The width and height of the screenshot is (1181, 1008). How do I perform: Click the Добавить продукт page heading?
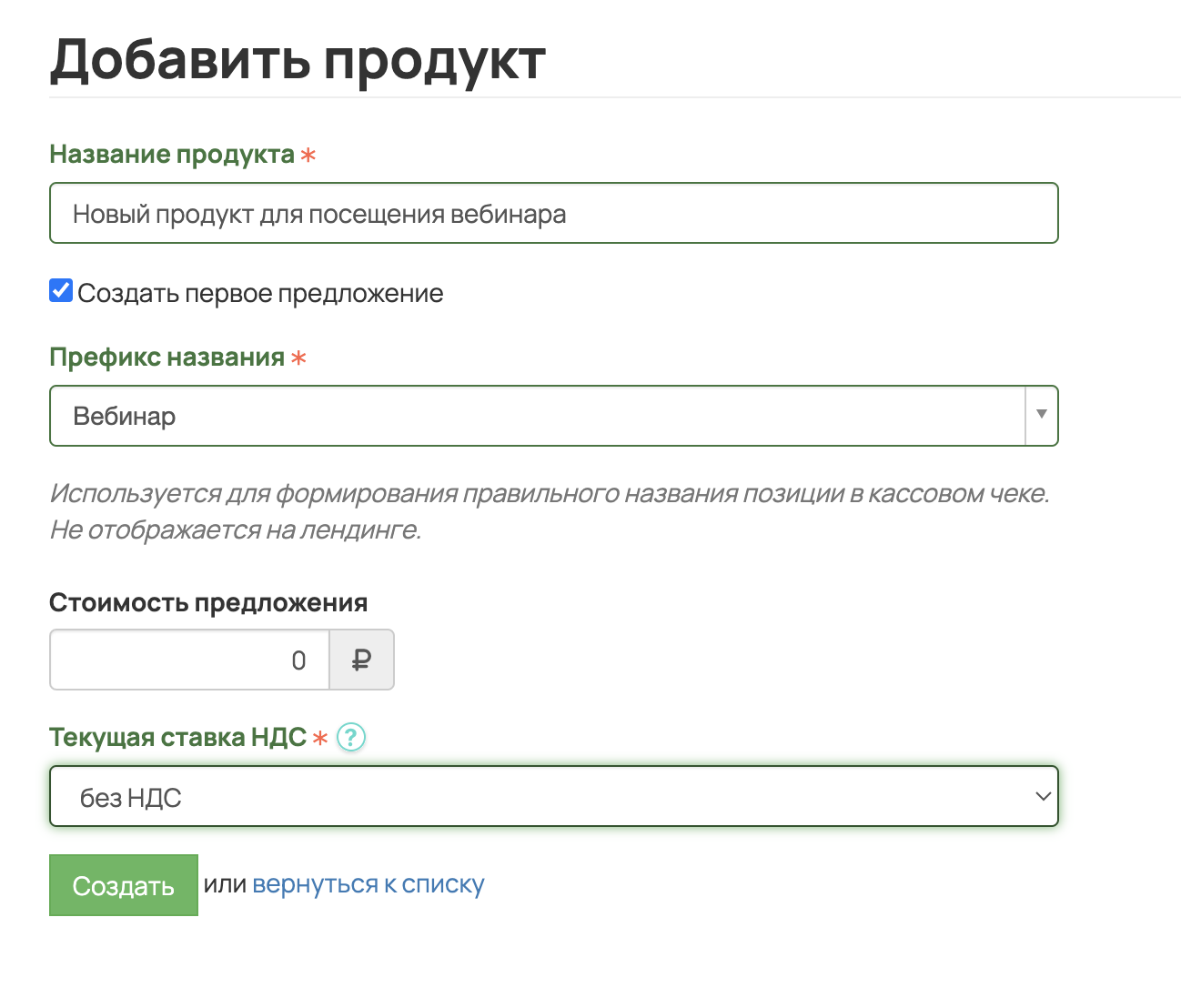coord(298,60)
